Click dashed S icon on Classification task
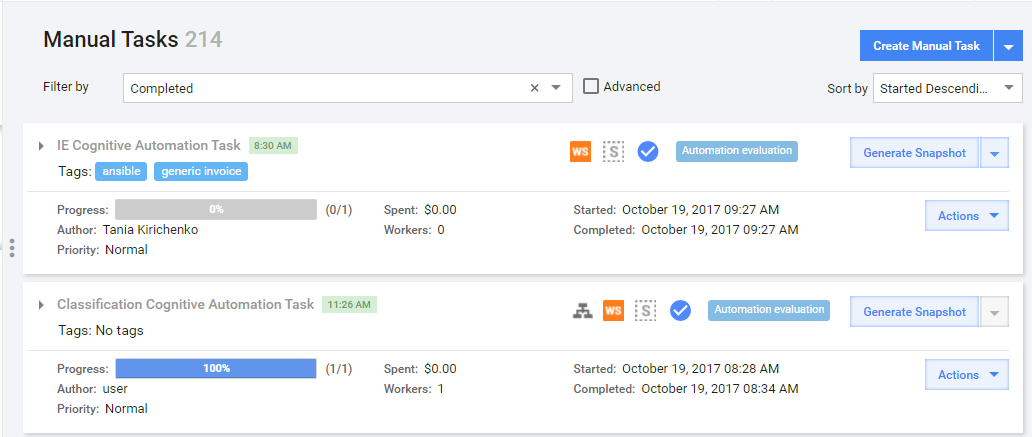 [x=646, y=311]
